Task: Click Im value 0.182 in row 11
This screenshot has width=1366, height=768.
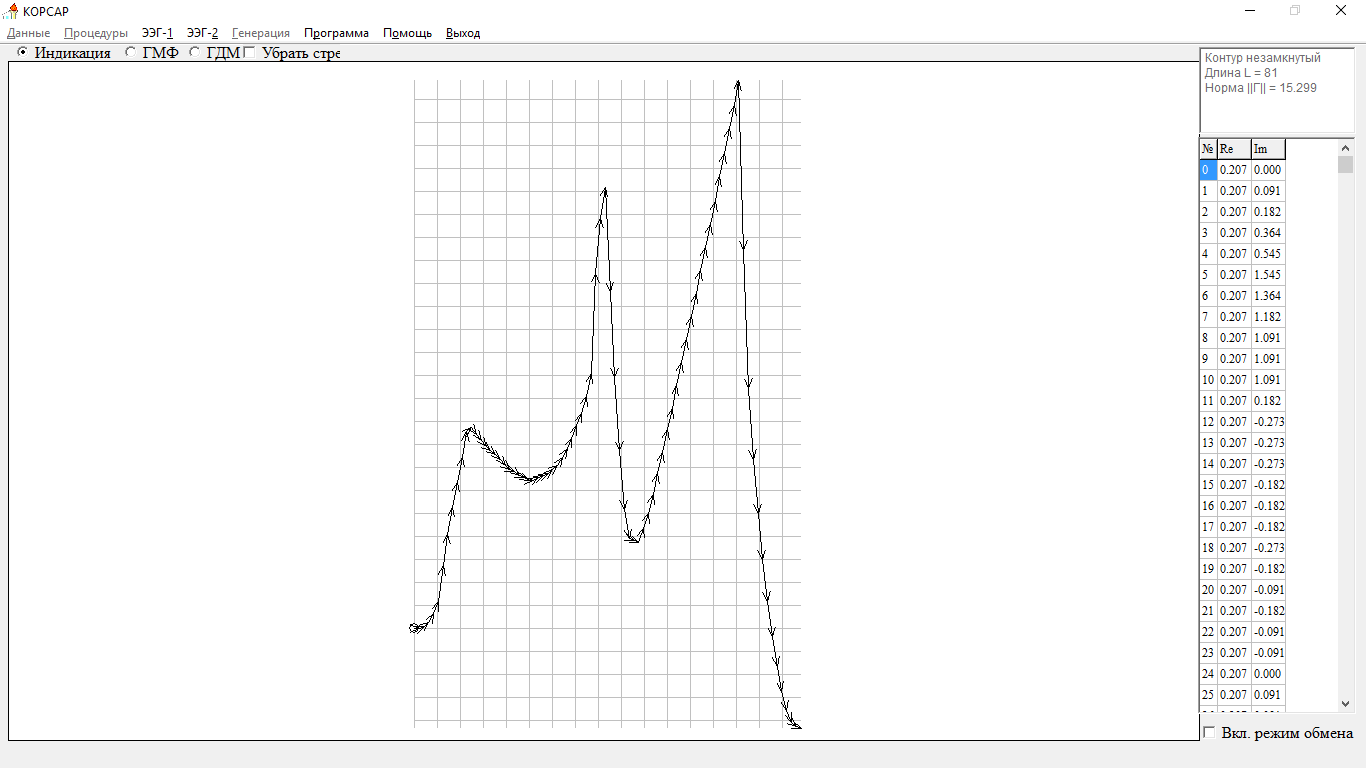Action: [1268, 401]
